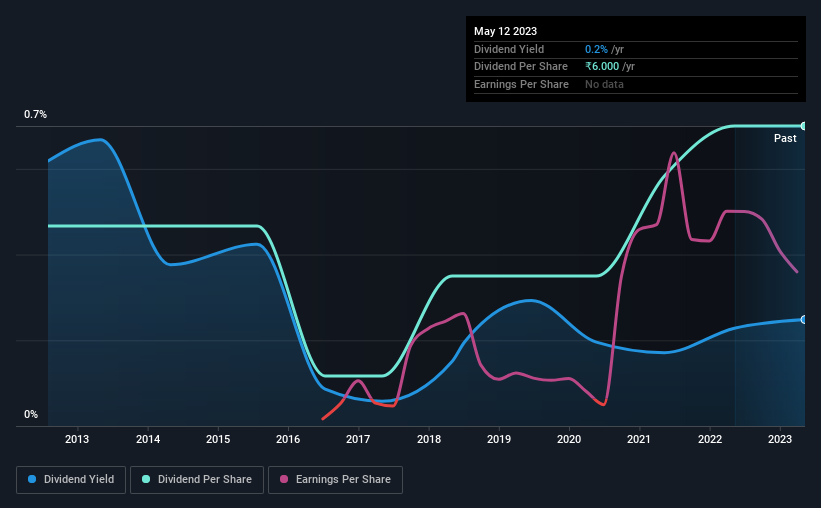
Task: Click the May 12 2023 tooltip date
Action: pos(505,31)
